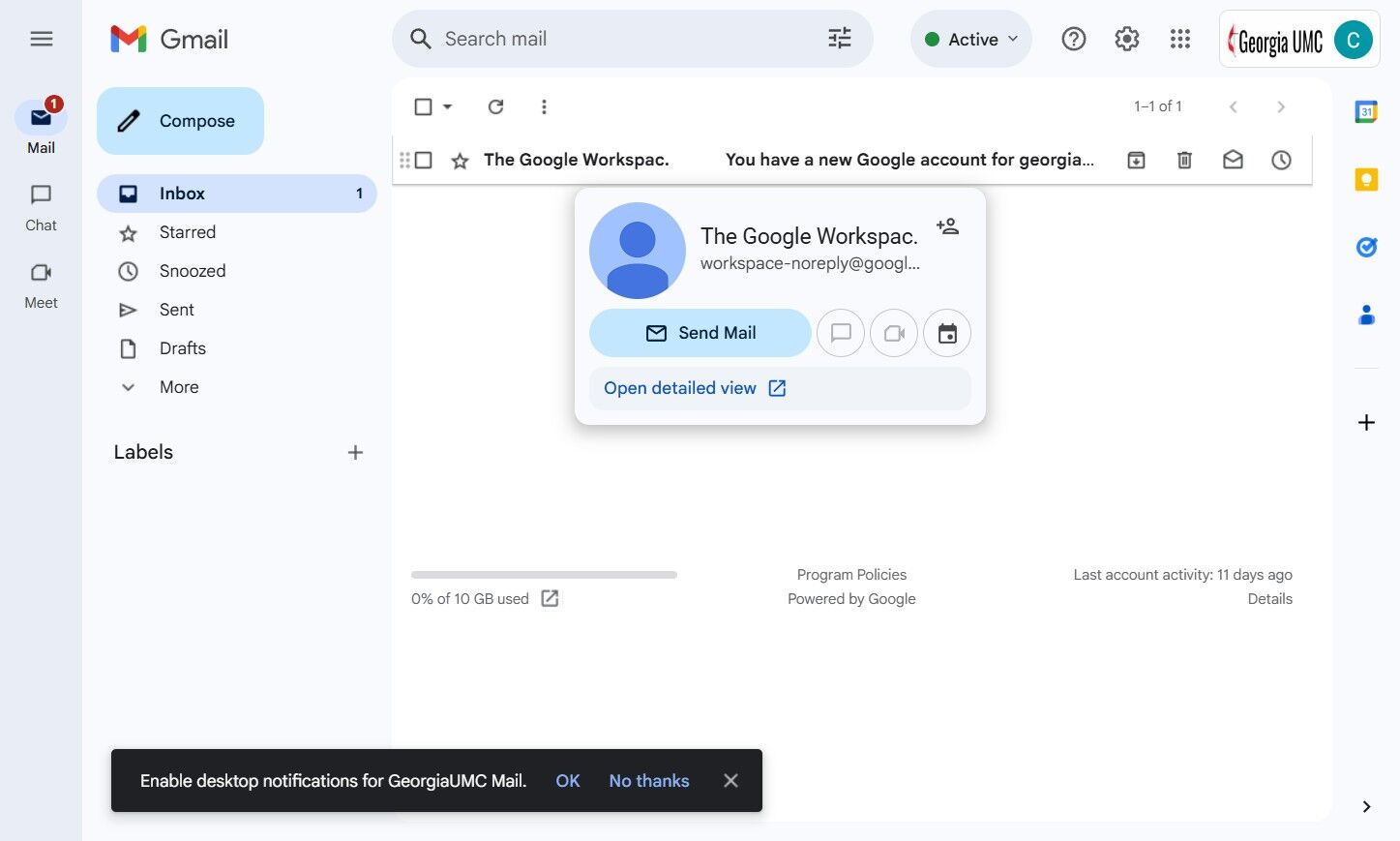Open Support help icon
The height and width of the screenshot is (841, 1400).
[1074, 39]
